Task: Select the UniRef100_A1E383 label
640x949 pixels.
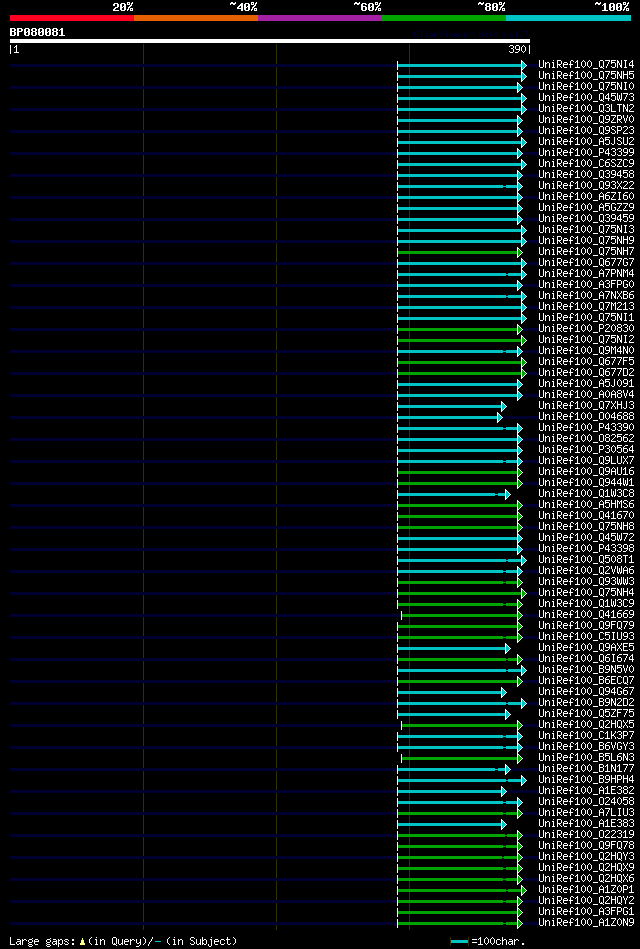Action: (x=586, y=824)
